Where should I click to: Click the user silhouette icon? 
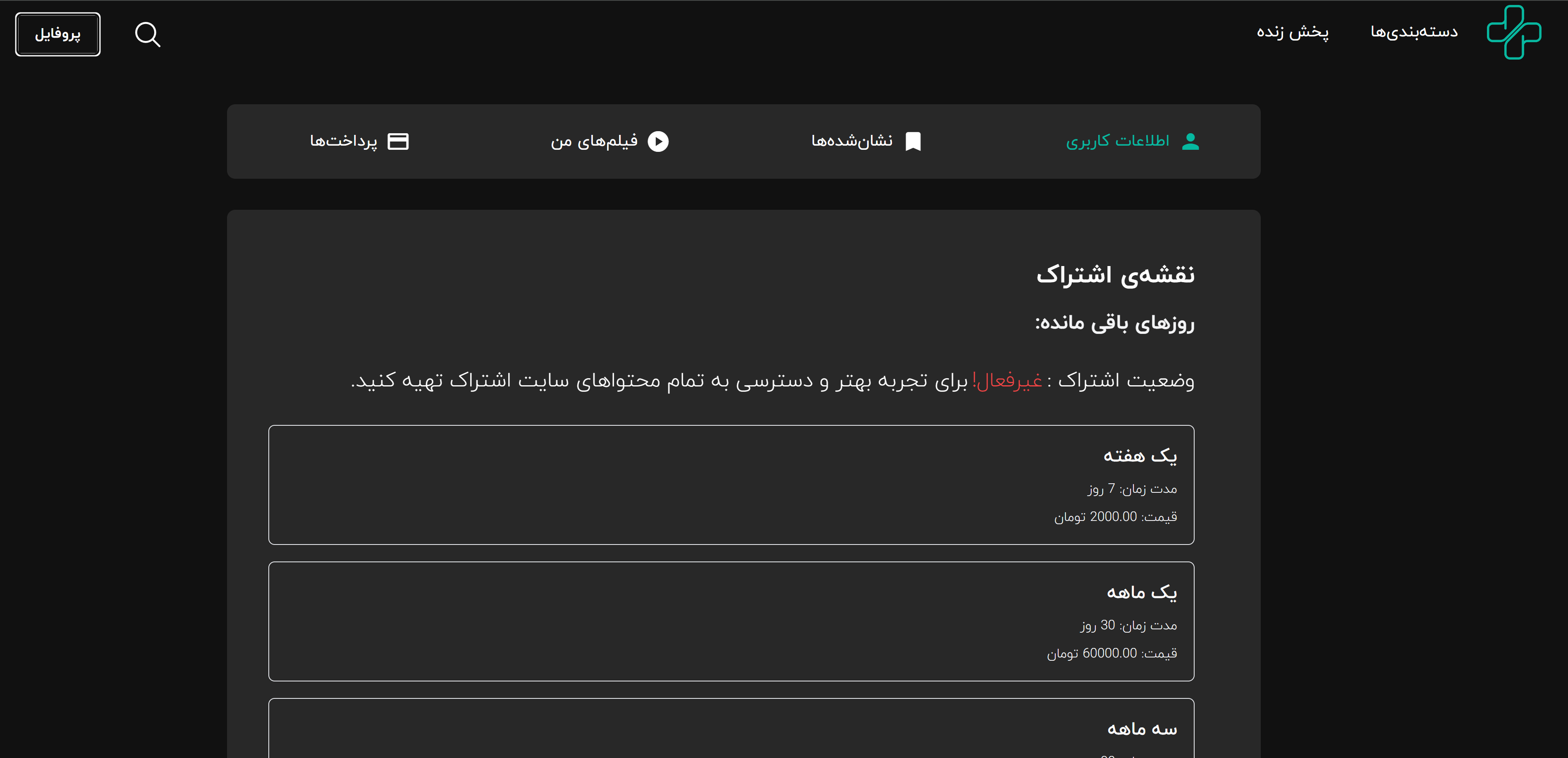point(1190,141)
